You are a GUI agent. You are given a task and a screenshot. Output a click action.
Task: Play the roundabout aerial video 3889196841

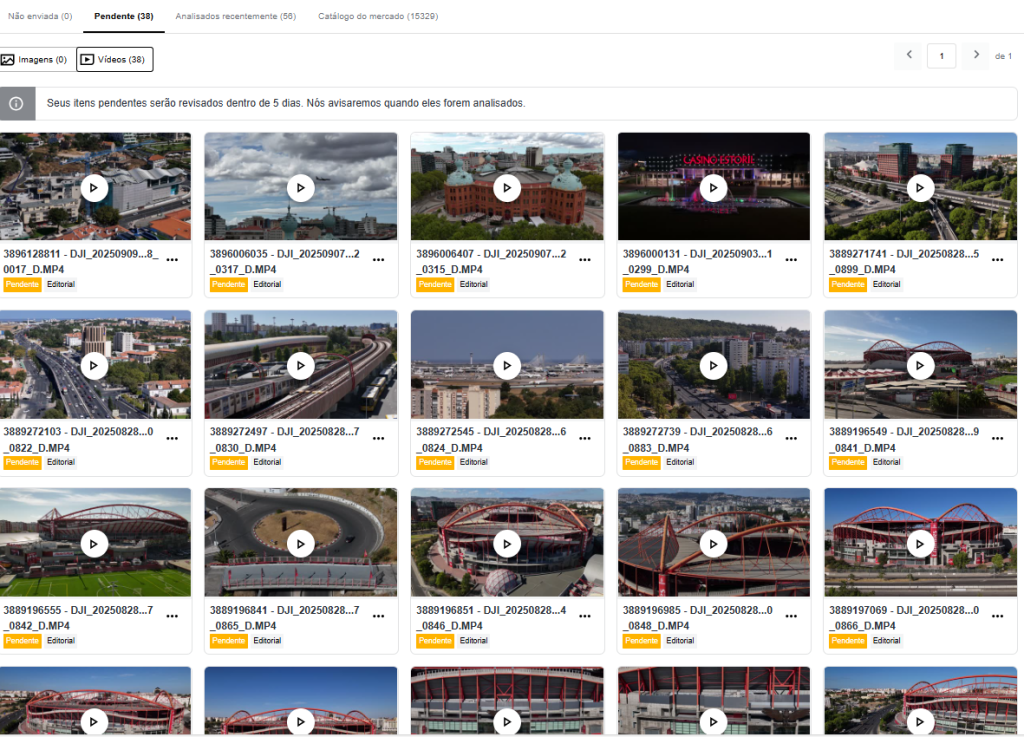coord(300,544)
